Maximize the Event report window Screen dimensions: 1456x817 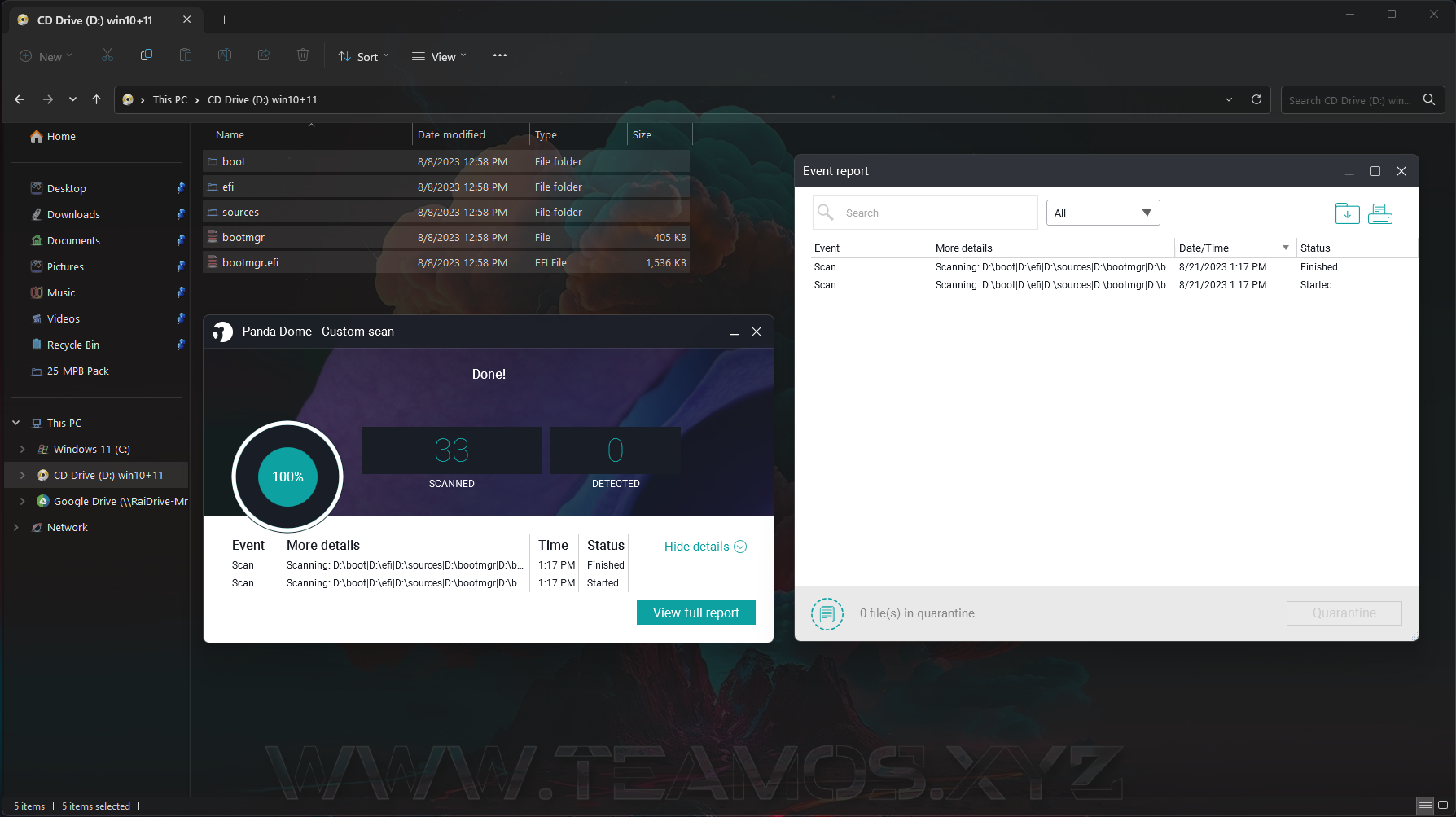(1375, 171)
